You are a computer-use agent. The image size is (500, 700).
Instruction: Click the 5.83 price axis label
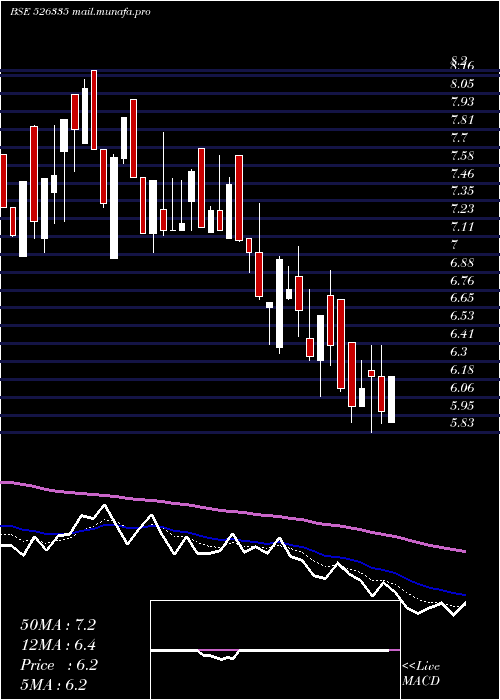[x=462, y=423]
